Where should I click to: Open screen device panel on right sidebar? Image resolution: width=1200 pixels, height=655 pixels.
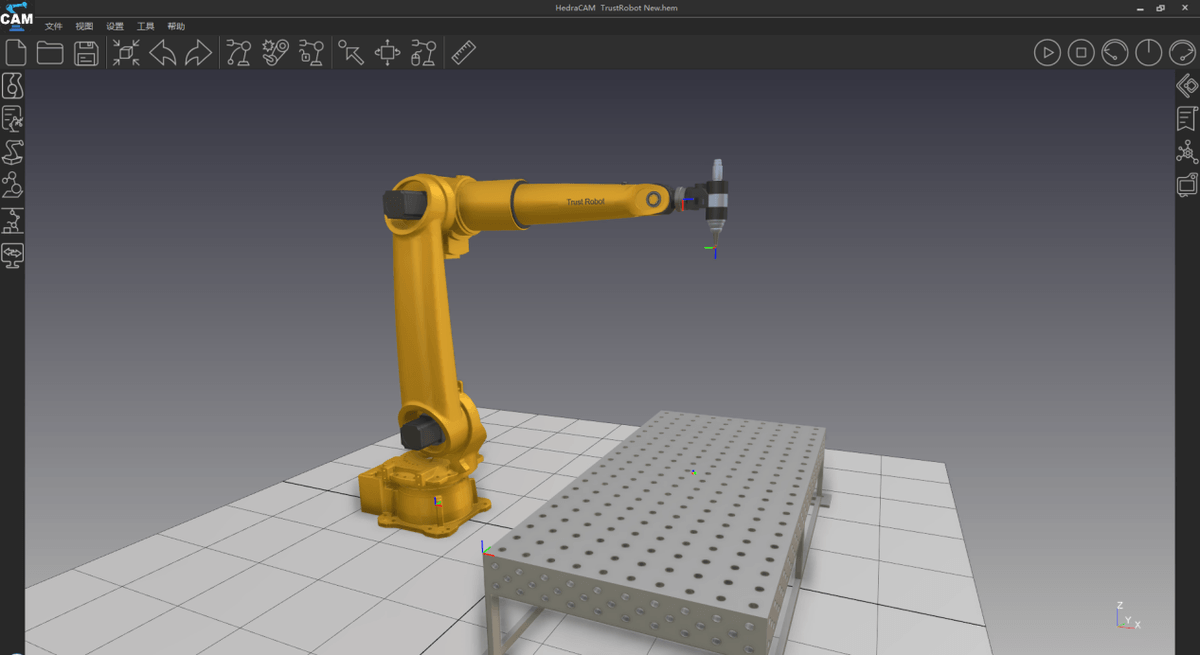pos(1187,185)
